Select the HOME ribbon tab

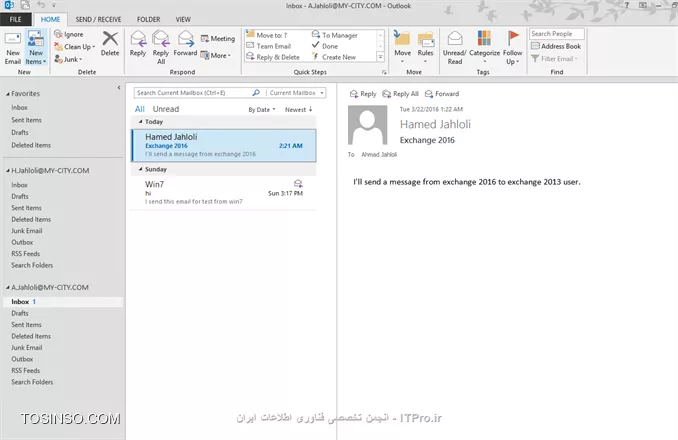[x=50, y=19]
